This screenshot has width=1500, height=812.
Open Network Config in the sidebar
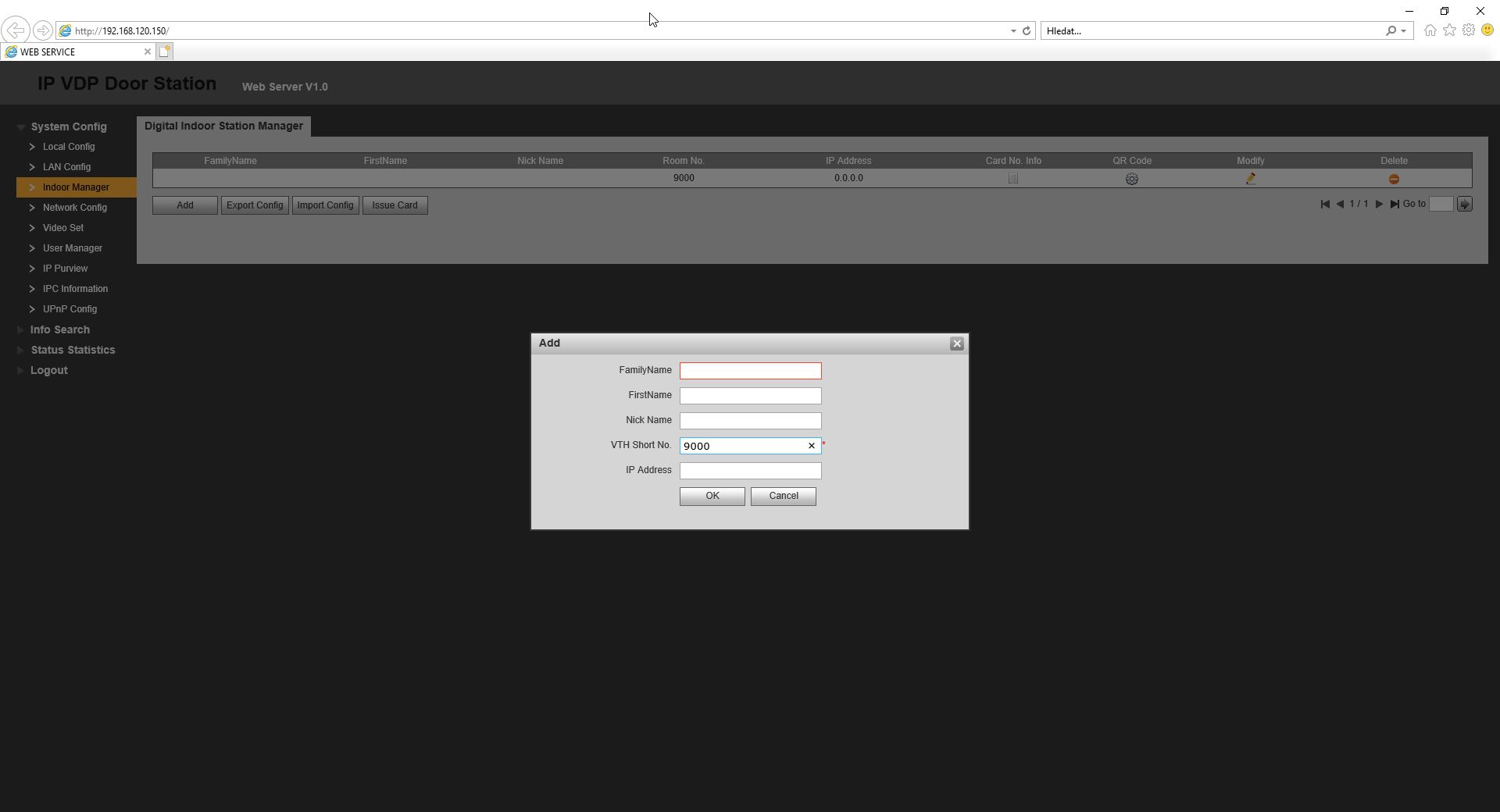[x=74, y=208]
